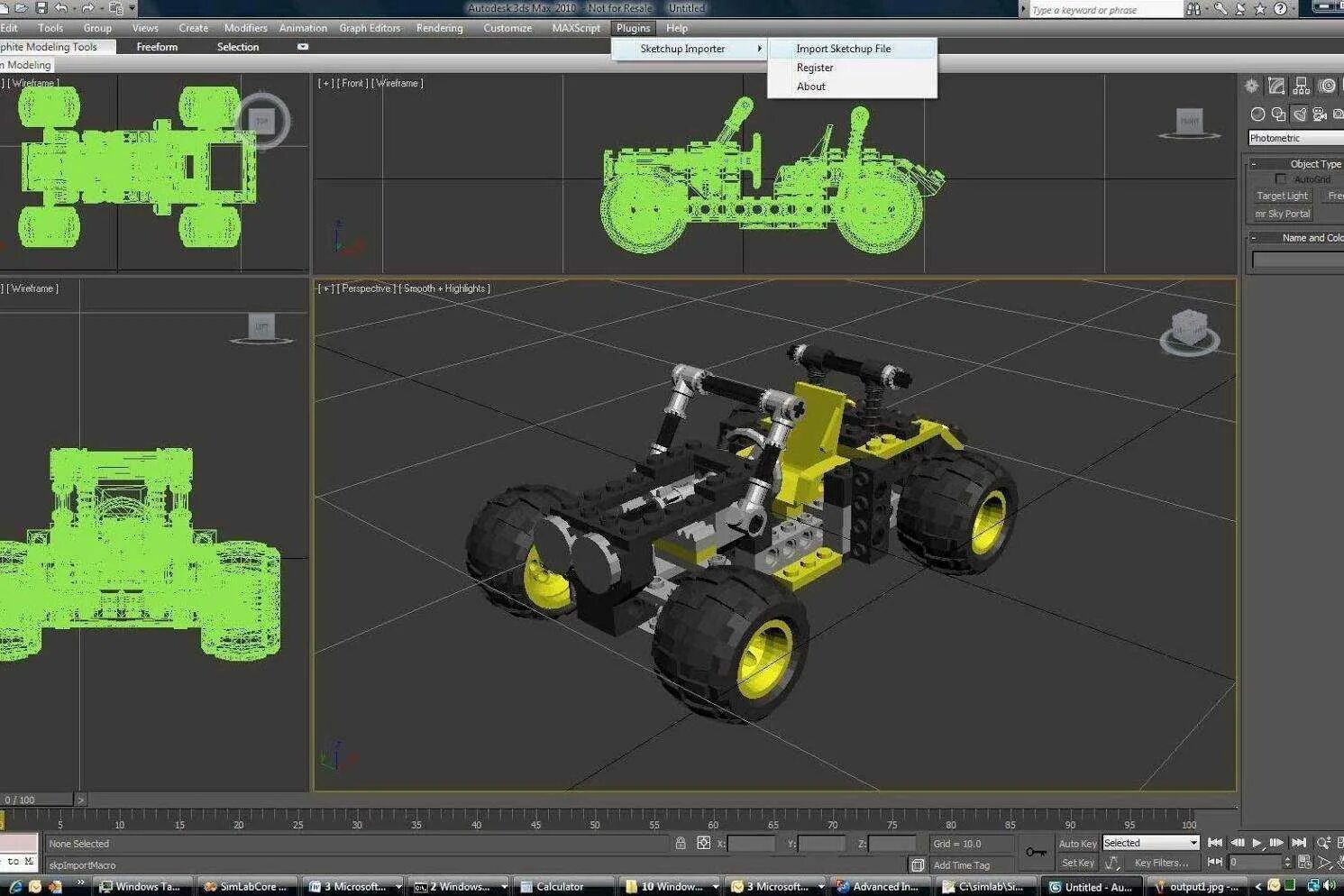Toggle the Key Mode button

(x=1215, y=863)
